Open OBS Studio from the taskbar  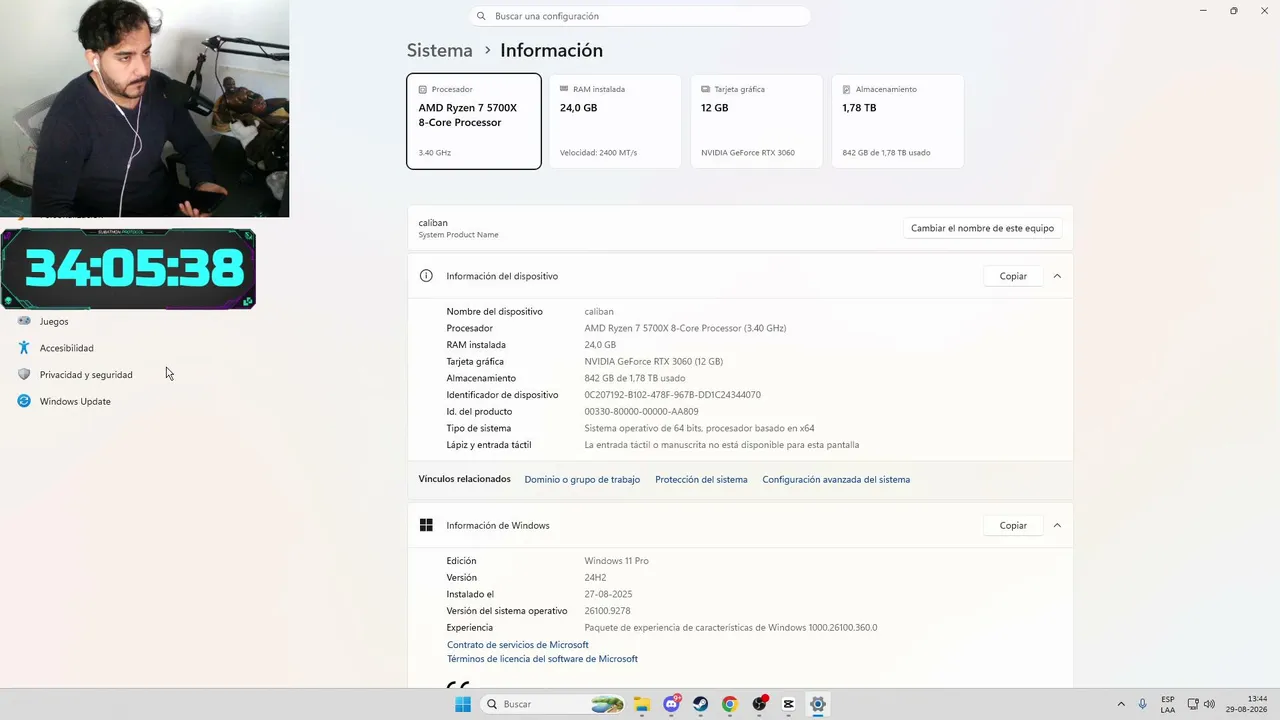760,704
